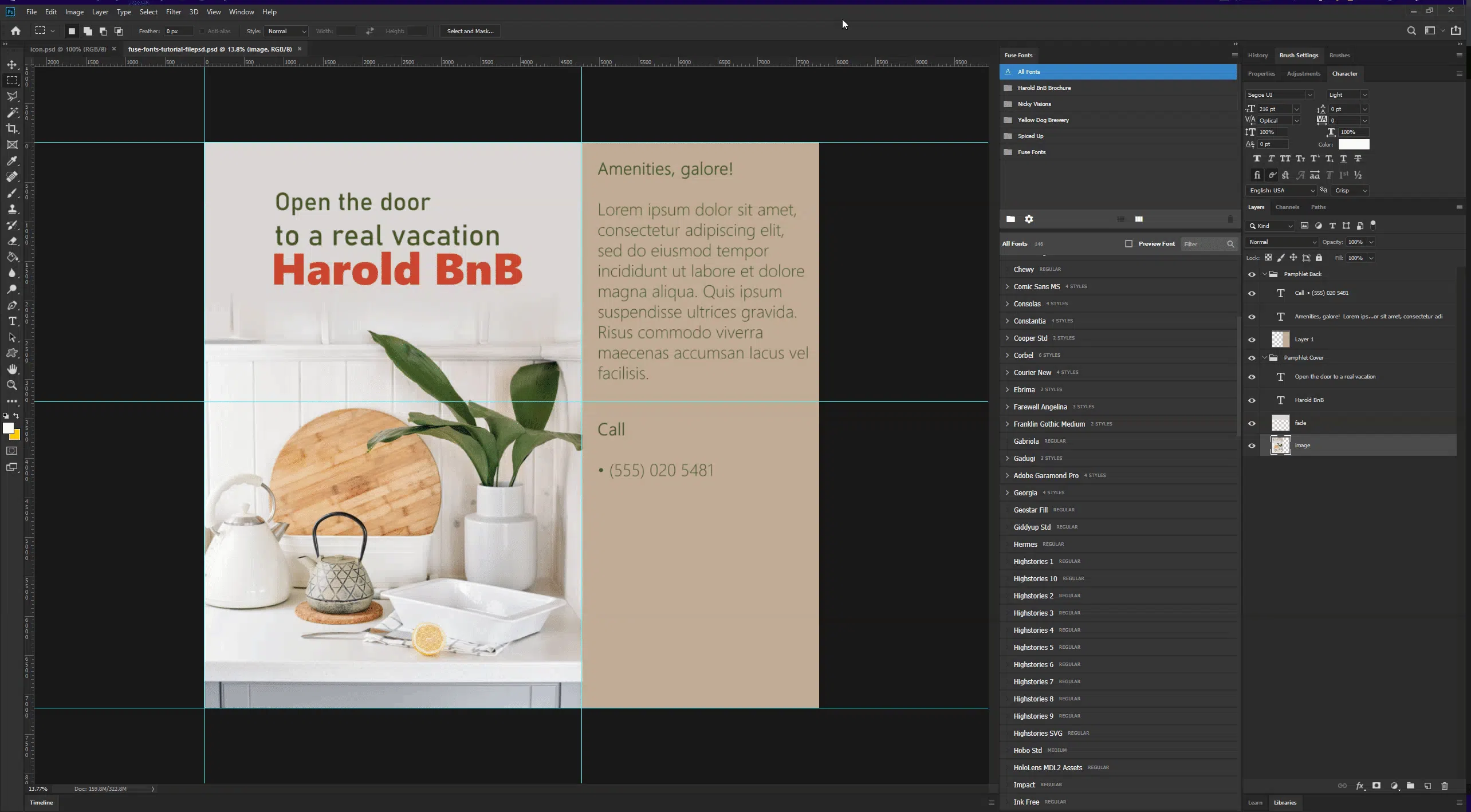Viewport: 1471px width, 812px height.
Task: Open the Style dropdown set to Normal
Action: click(286, 31)
